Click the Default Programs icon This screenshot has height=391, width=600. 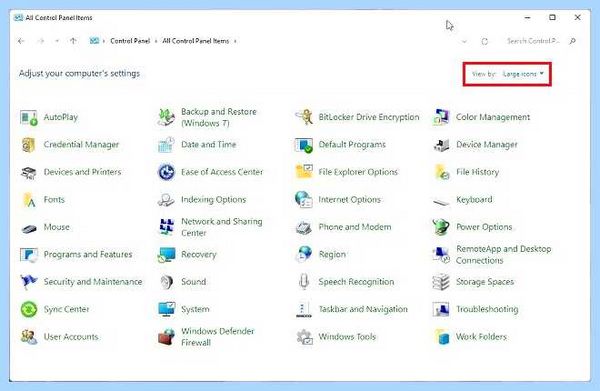tap(304, 145)
